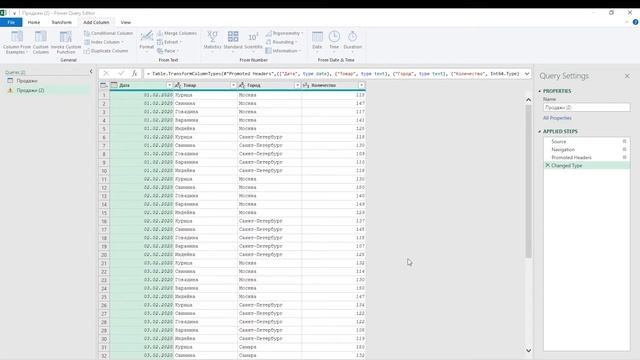Open Город column filter dropdown
The width and height of the screenshot is (640, 360).
coord(297,85)
